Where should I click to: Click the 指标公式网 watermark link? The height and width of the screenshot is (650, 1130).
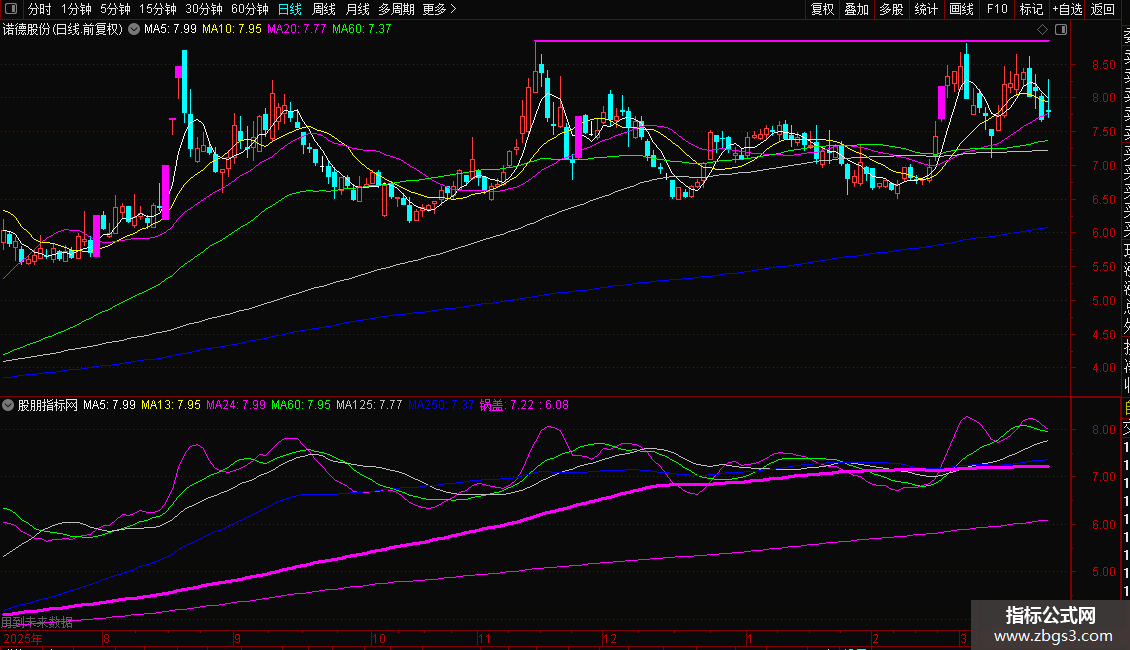(1050, 625)
